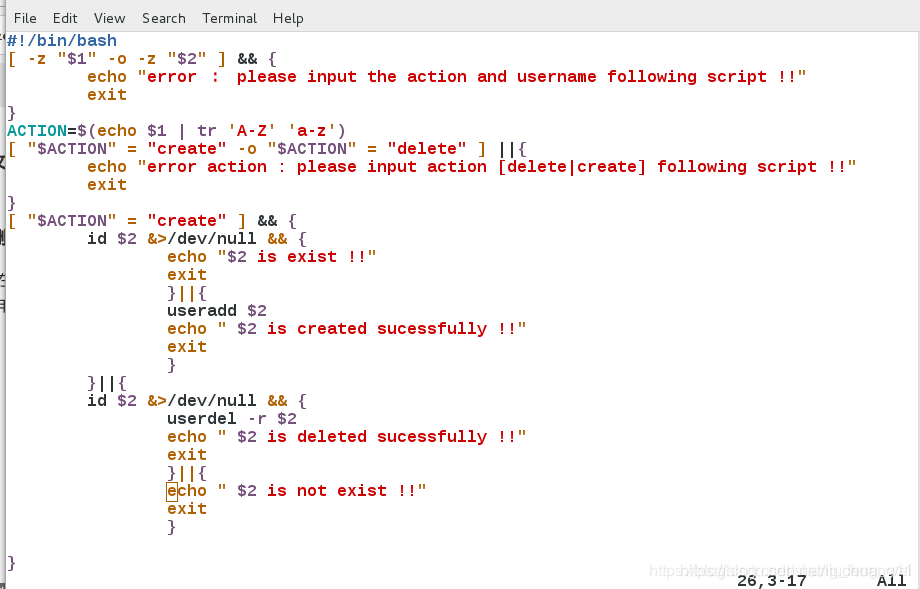This screenshot has height=589, width=920.
Task: Open the Terminal menu
Action: 229,18
